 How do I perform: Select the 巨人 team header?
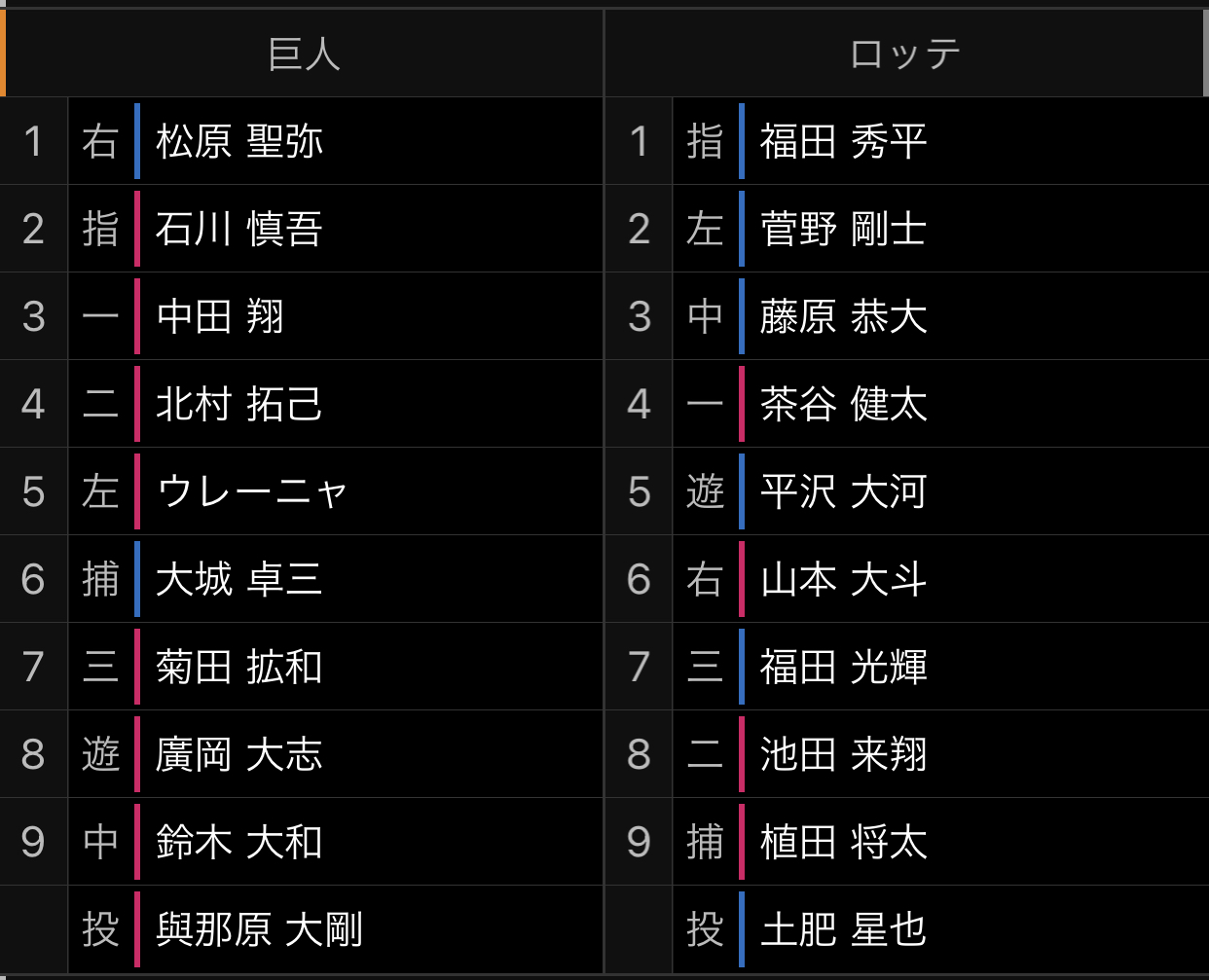pos(304,54)
